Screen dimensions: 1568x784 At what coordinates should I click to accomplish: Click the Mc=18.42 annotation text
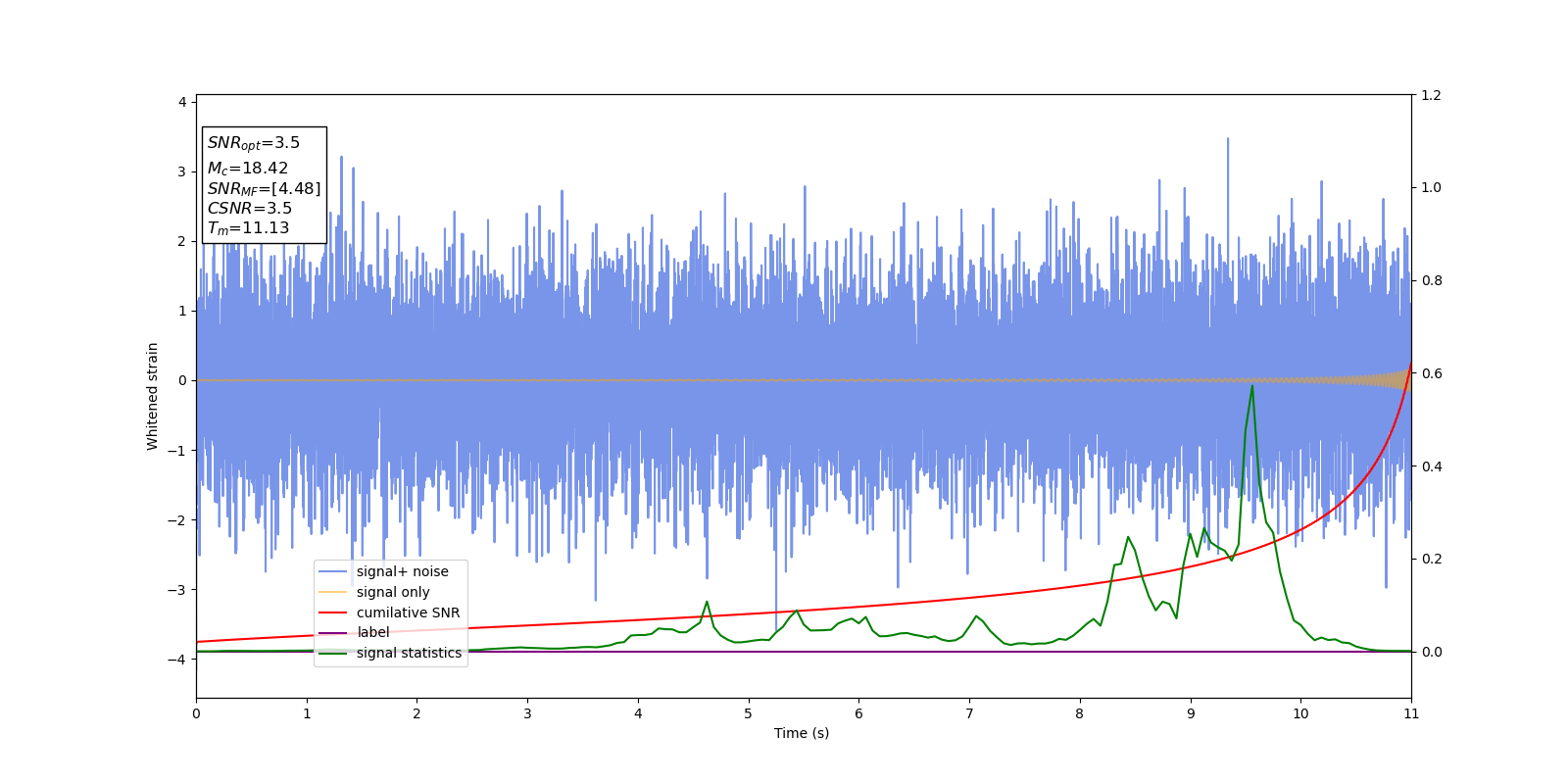click(248, 169)
